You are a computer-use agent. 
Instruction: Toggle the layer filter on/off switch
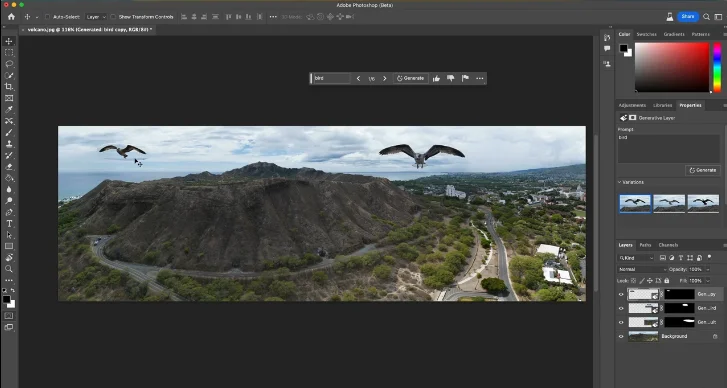click(x=709, y=256)
